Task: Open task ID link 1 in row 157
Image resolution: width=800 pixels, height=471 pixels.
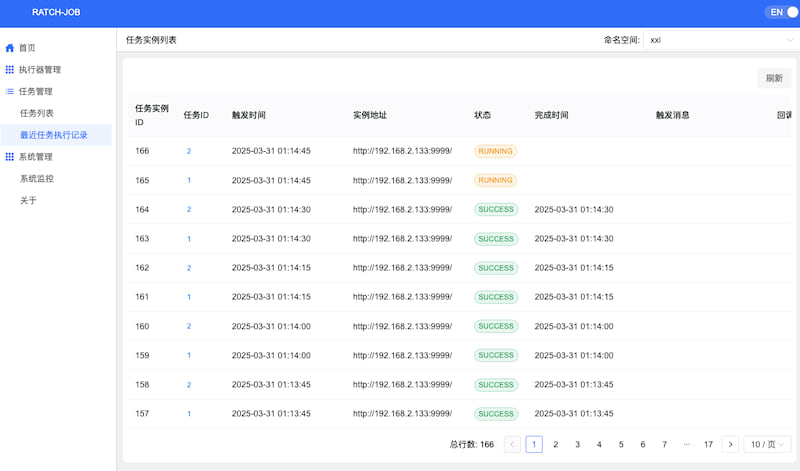Action: coord(189,414)
